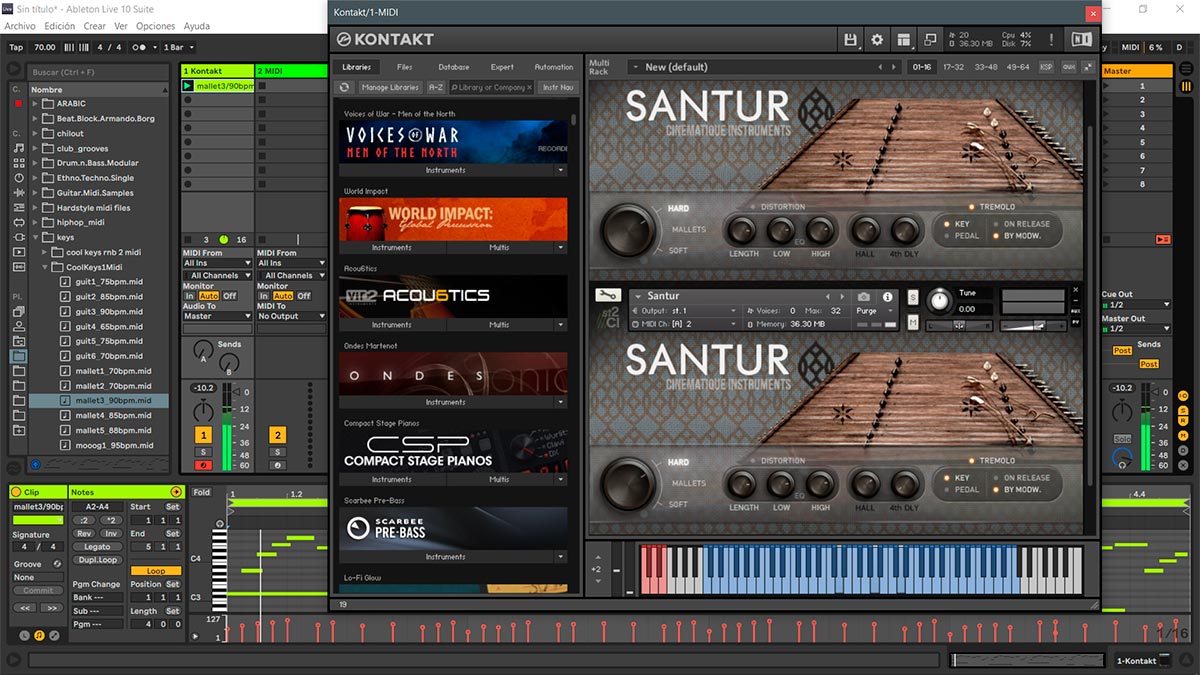Open the Drums category in Live browser

coord(19,163)
